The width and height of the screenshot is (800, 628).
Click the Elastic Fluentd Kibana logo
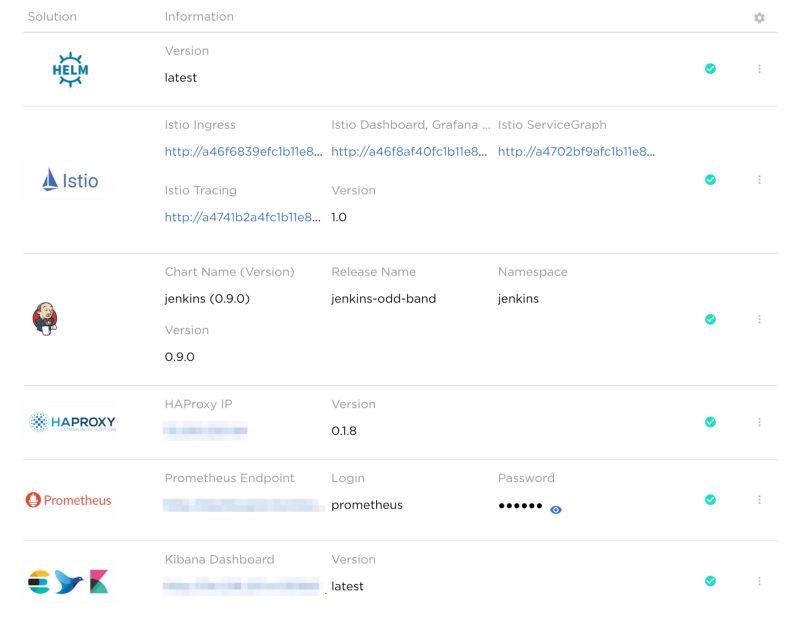pyautogui.click(x=68, y=582)
